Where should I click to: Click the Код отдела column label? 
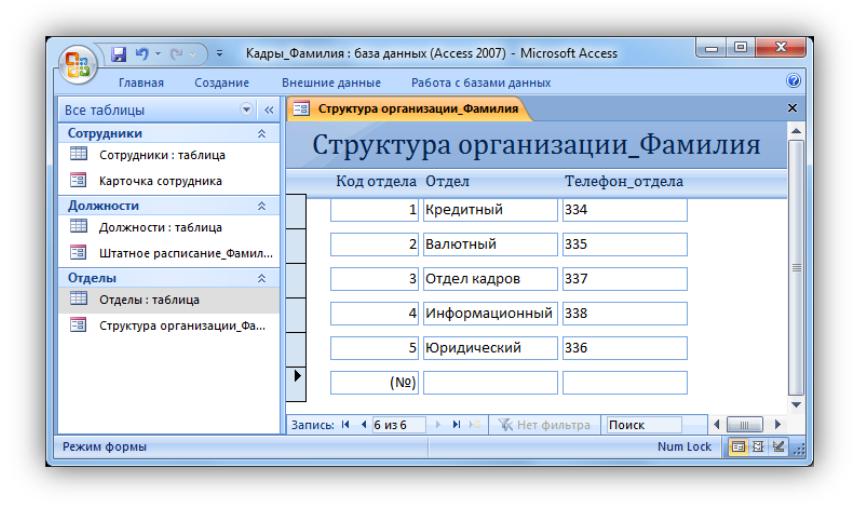pyautogui.click(x=376, y=181)
